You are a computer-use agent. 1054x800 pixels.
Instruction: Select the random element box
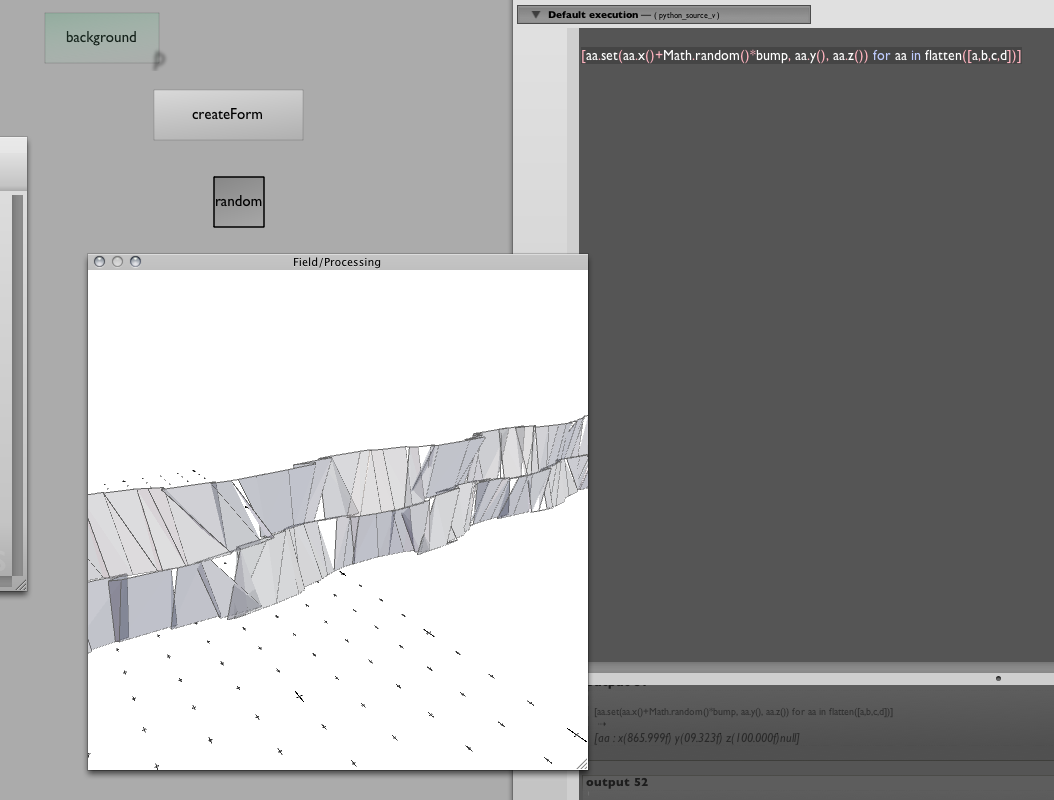pos(238,202)
